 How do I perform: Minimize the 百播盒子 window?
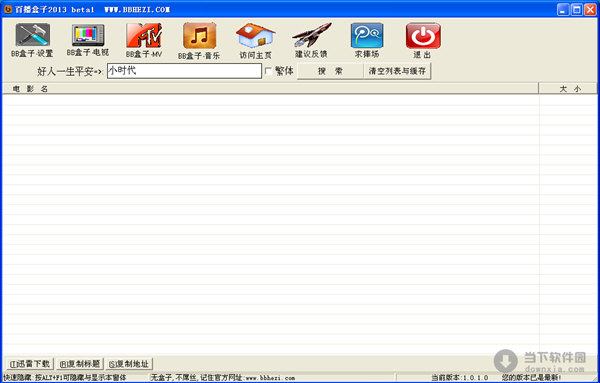(x=563, y=10)
